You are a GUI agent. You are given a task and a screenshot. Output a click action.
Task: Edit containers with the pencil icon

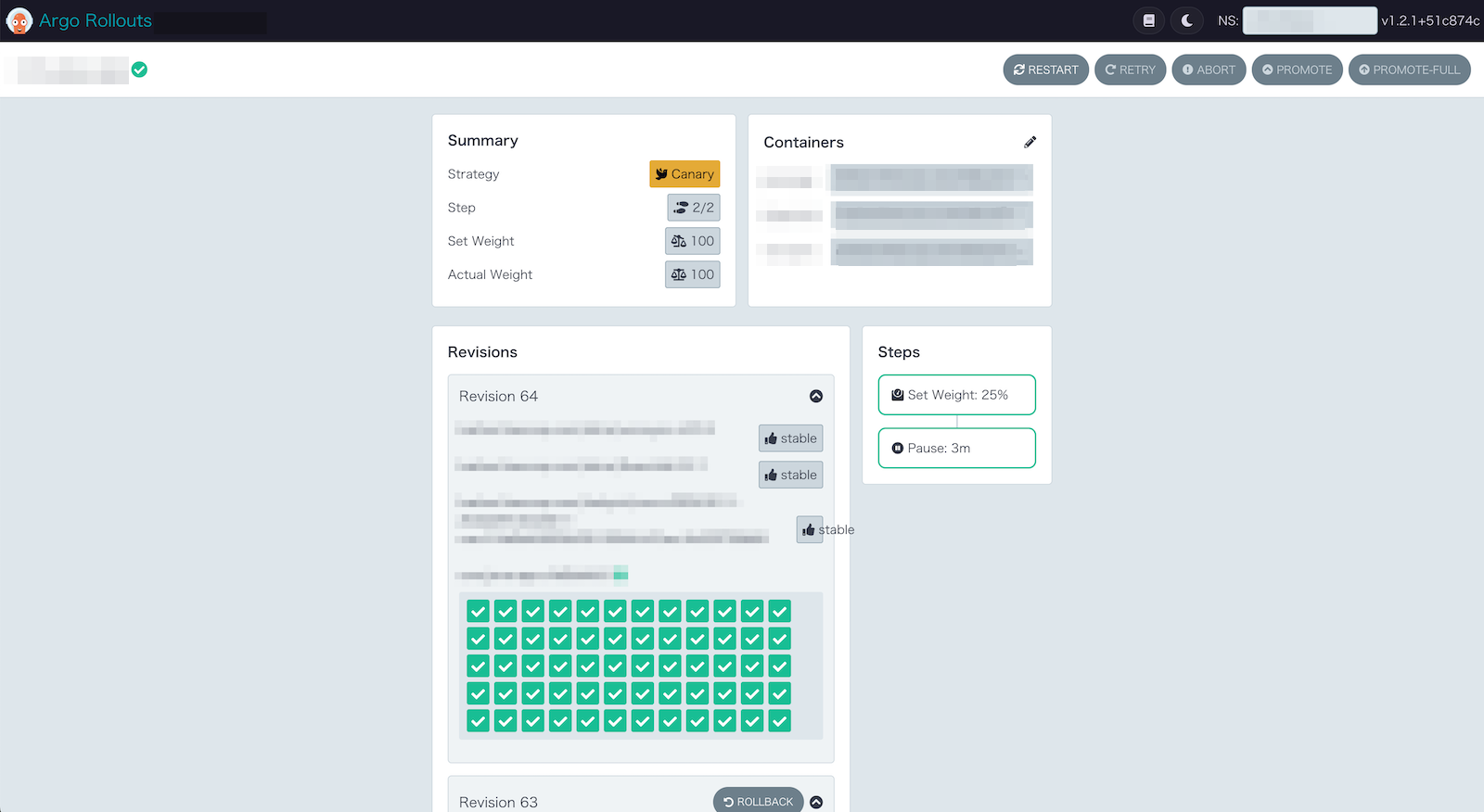tap(1030, 142)
